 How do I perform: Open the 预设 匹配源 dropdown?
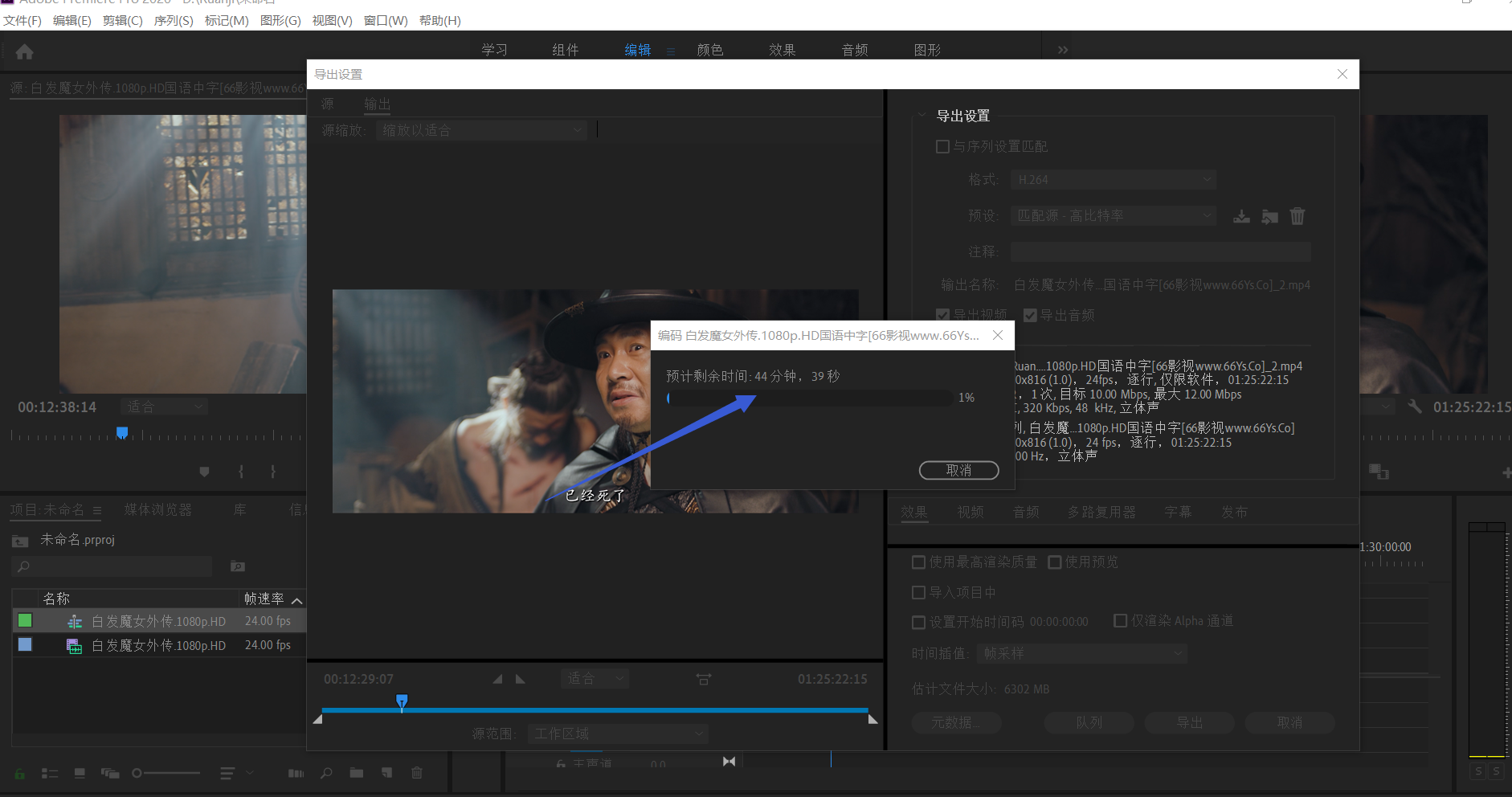1114,215
